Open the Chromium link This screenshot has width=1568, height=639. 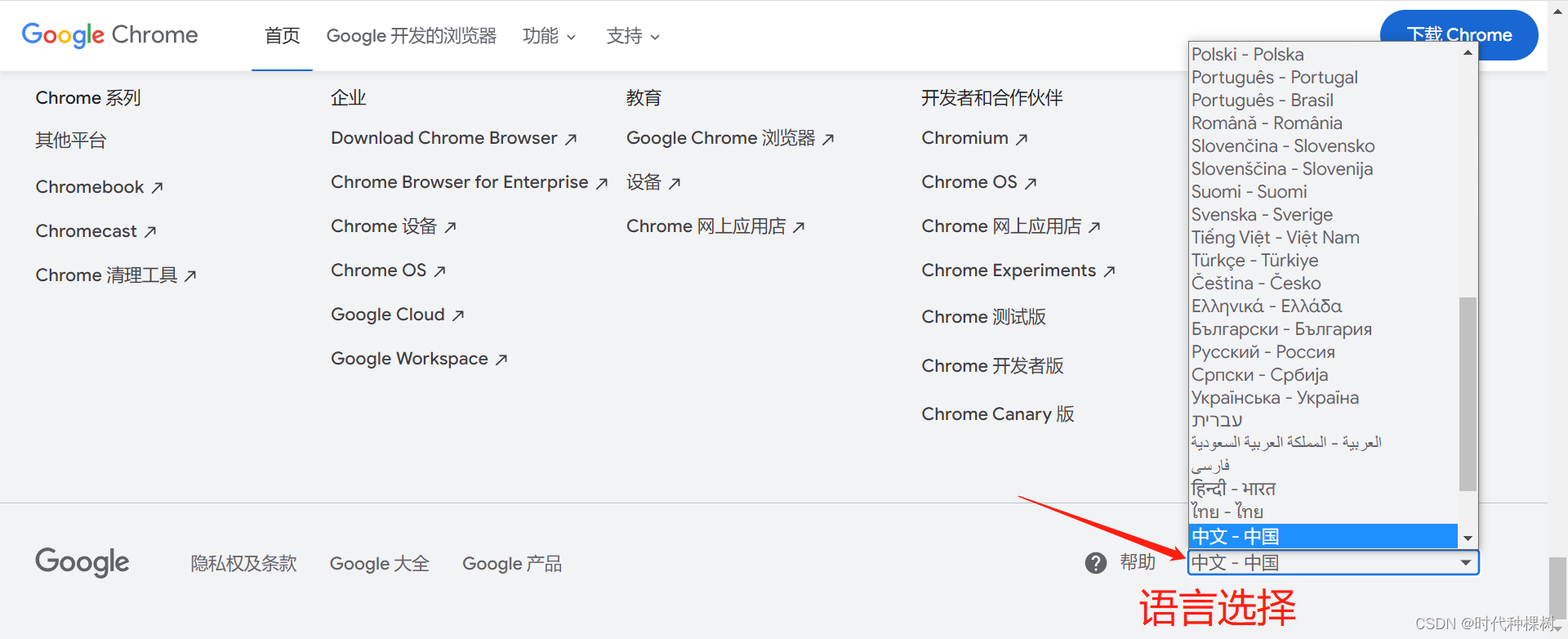click(x=975, y=138)
